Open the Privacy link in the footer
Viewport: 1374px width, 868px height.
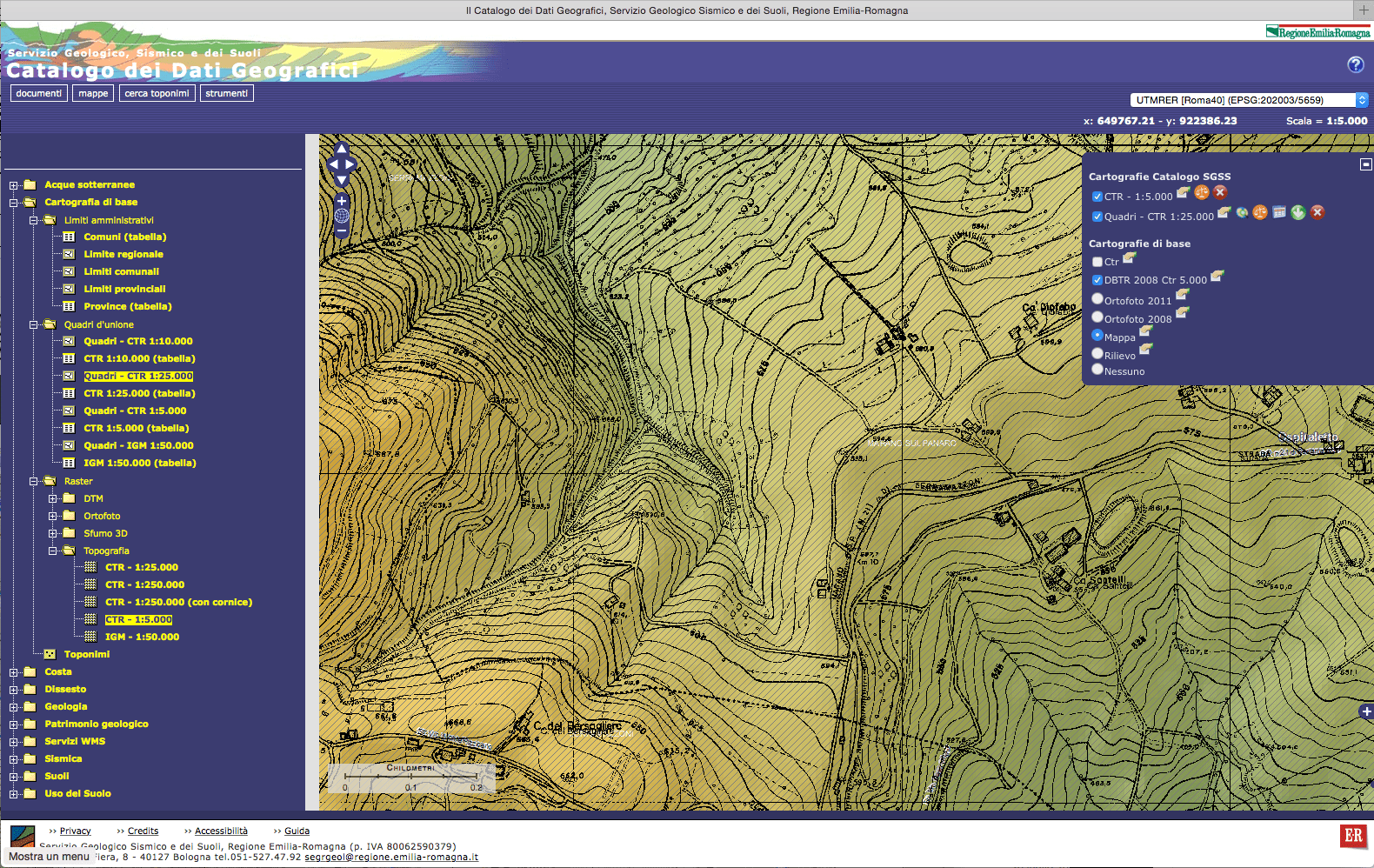tap(75, 831)
